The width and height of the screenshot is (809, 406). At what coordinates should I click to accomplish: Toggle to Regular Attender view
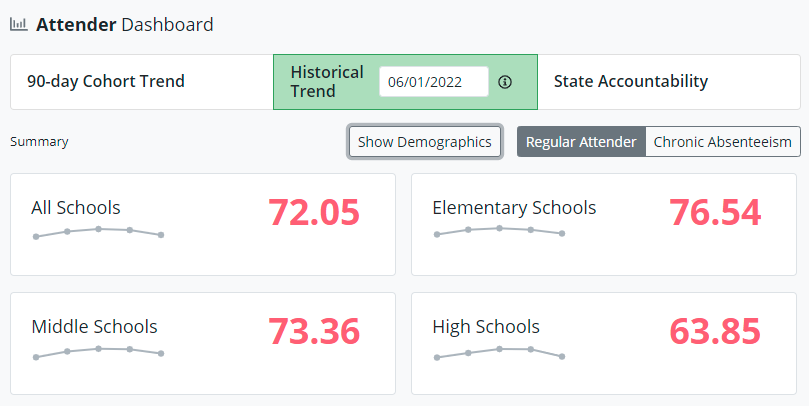[x=581, y=142]
